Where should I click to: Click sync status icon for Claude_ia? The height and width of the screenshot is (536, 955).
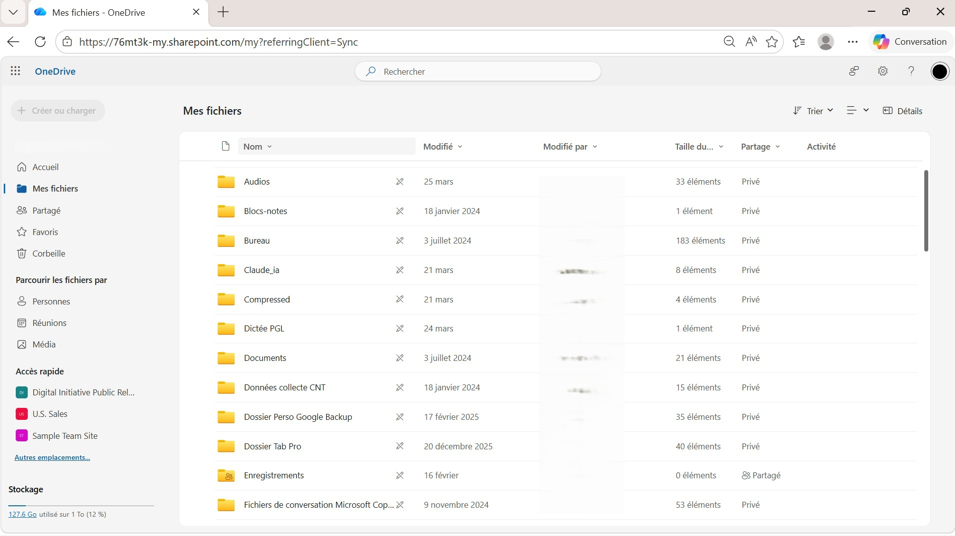tap(400, 270)
